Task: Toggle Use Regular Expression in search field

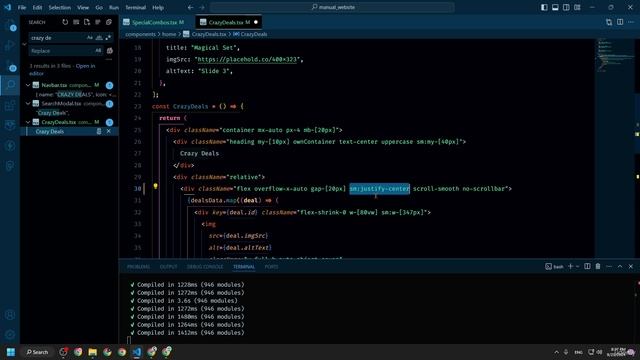Action: 108,38
